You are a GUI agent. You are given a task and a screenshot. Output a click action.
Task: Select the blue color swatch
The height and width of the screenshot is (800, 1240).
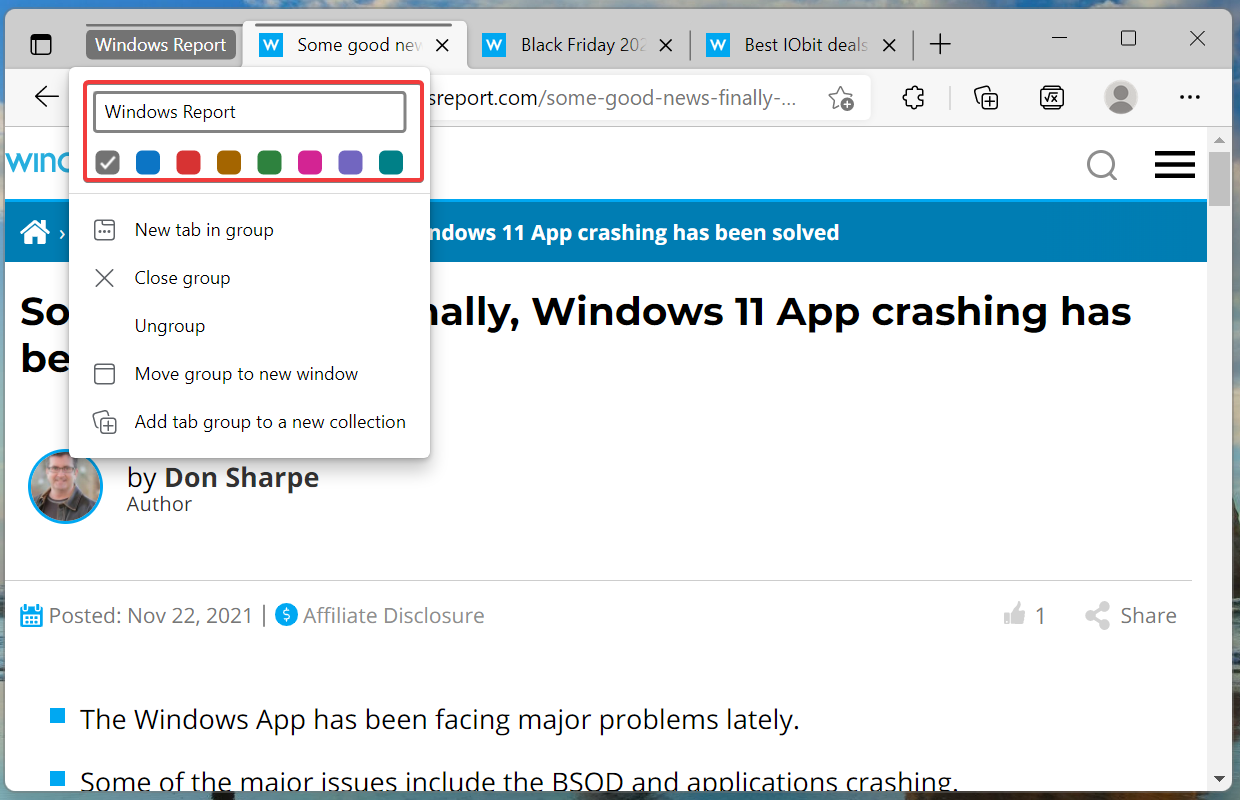click(148, 162)
